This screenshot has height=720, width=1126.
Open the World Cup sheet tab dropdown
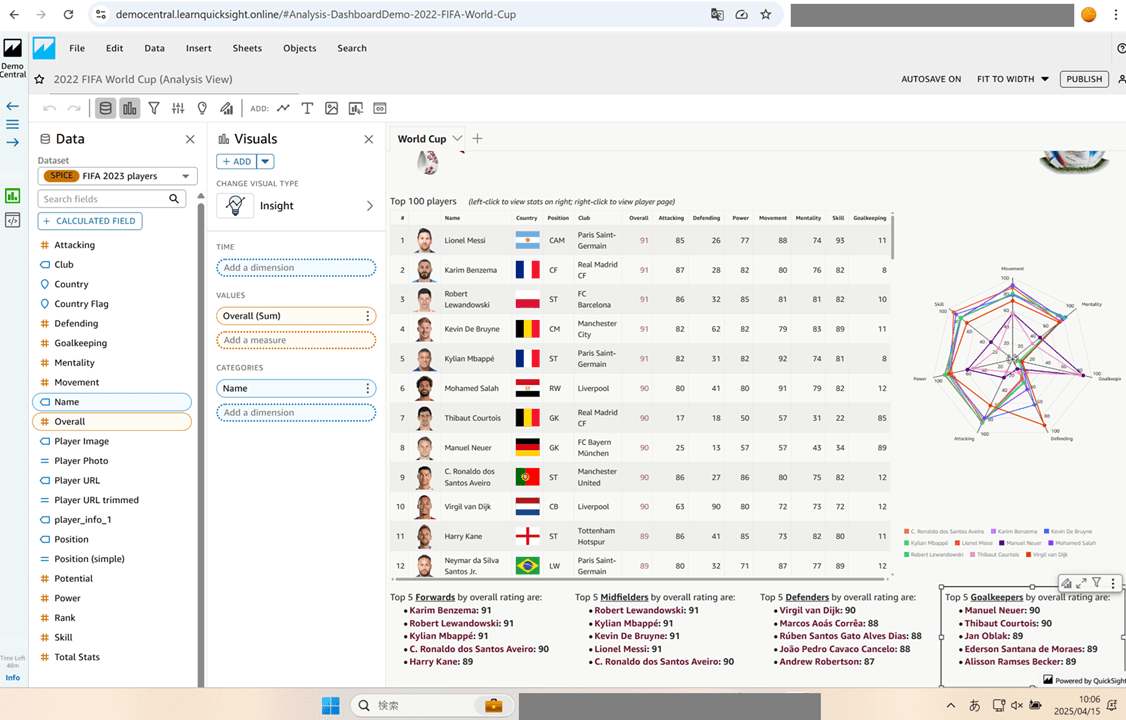[x=457, y=139]
